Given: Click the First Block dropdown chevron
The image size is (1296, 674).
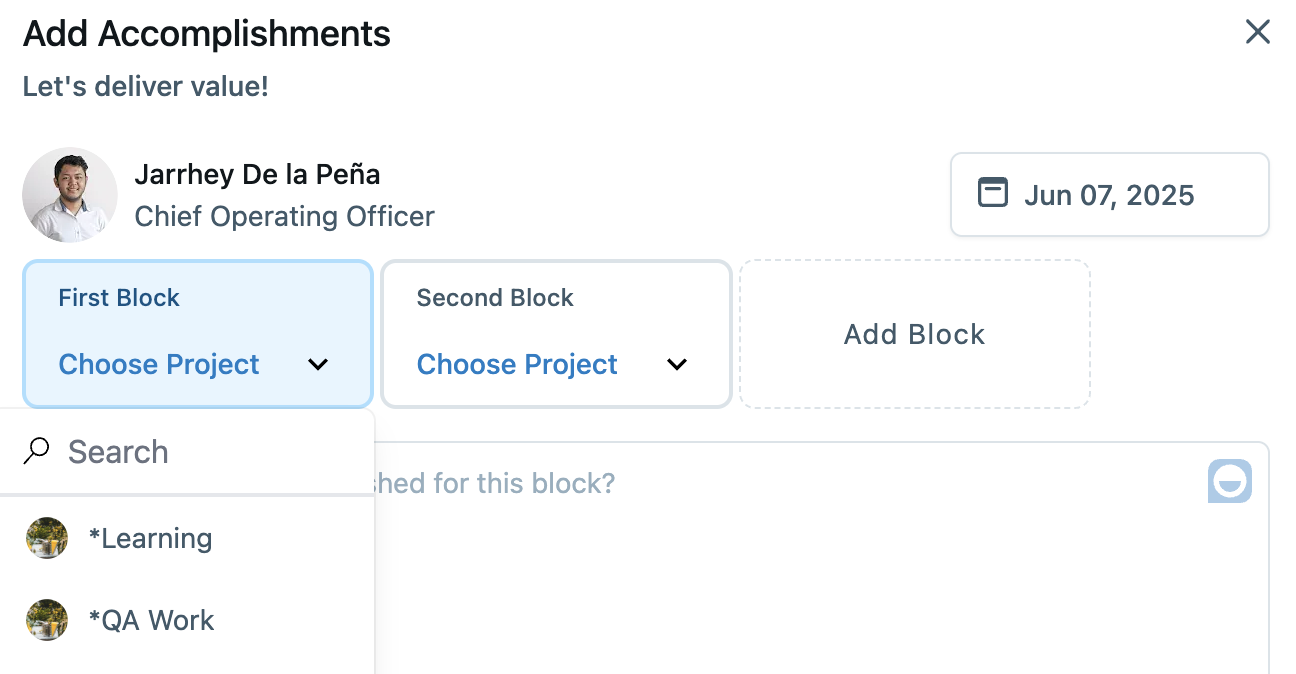Looking at the screenshot, I should tap(318, 365).
